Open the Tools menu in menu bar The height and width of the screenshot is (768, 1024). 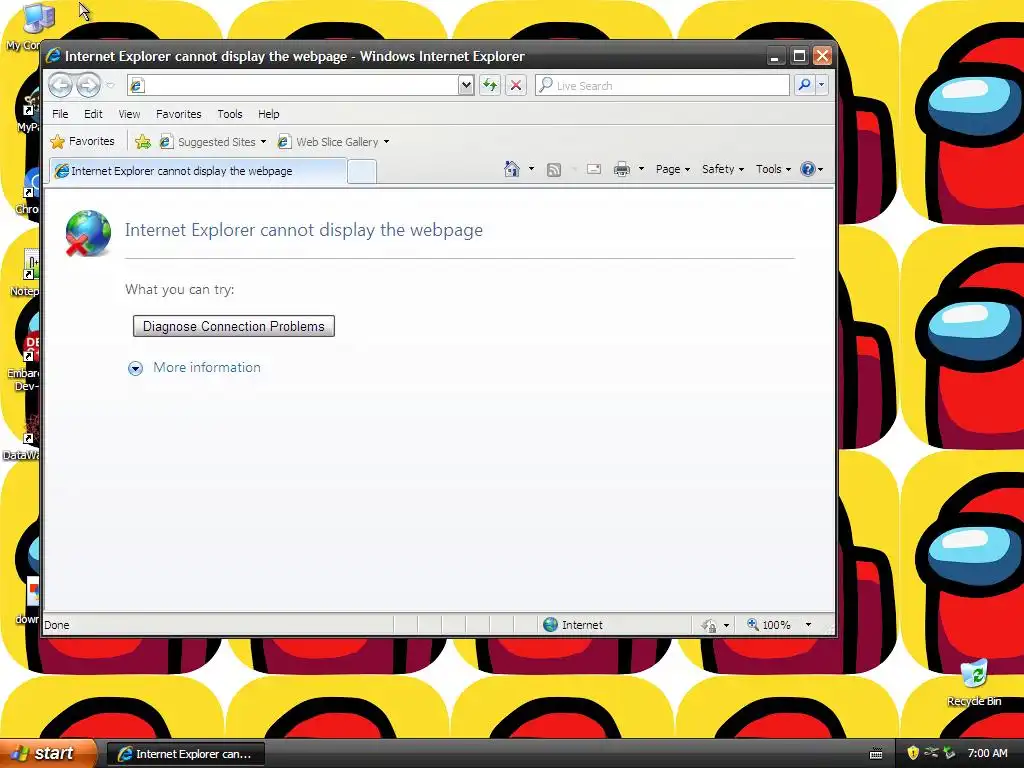click(x=230, y=114)
